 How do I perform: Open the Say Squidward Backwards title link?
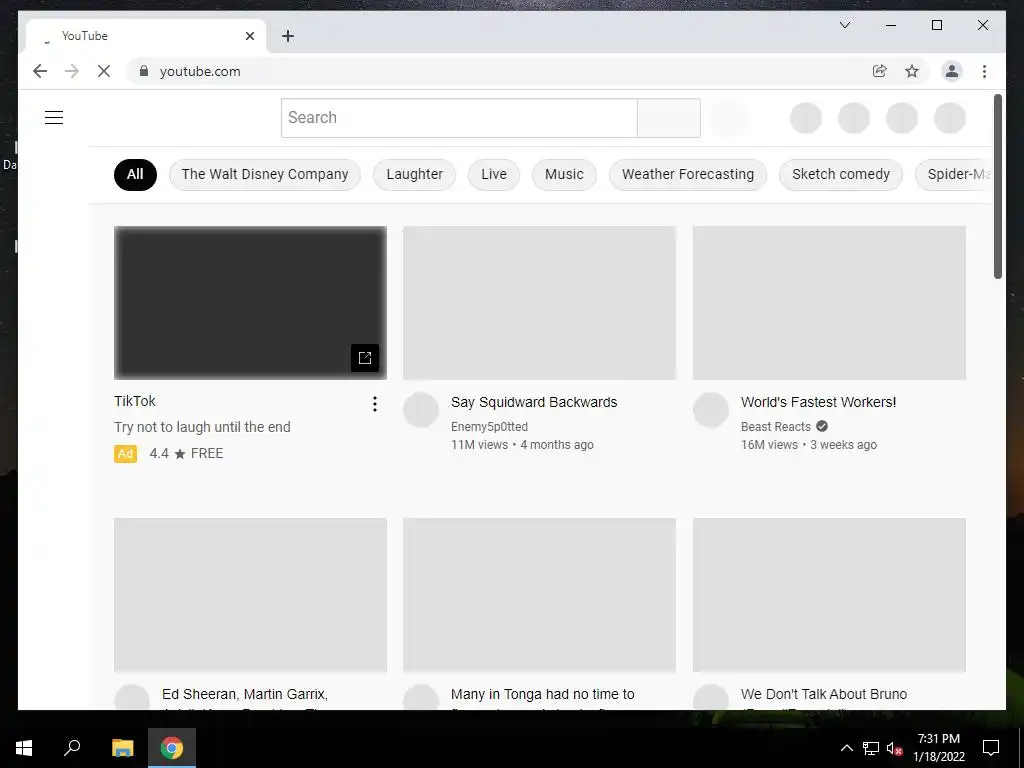tap(534, 402)
